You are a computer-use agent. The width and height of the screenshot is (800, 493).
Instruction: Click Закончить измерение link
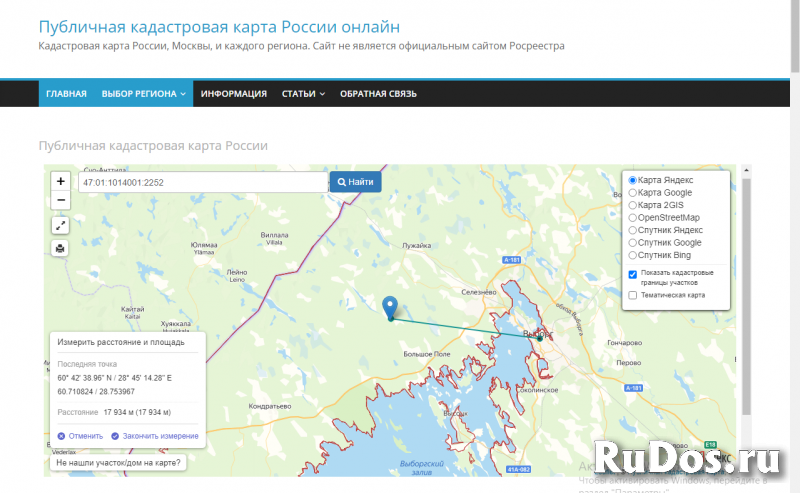160,436
